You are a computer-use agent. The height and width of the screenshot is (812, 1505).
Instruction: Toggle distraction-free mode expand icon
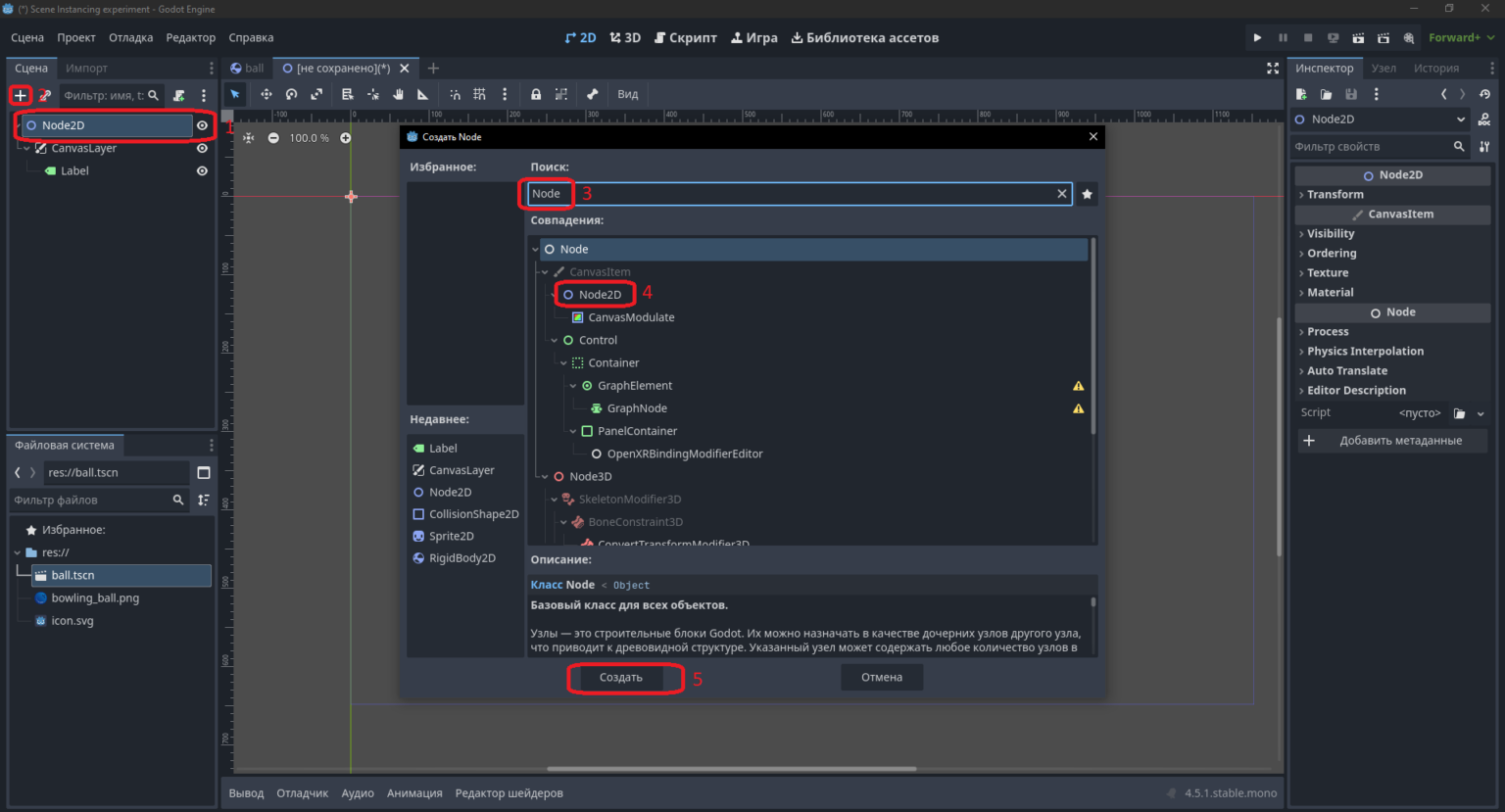(x=1273, y=68)
